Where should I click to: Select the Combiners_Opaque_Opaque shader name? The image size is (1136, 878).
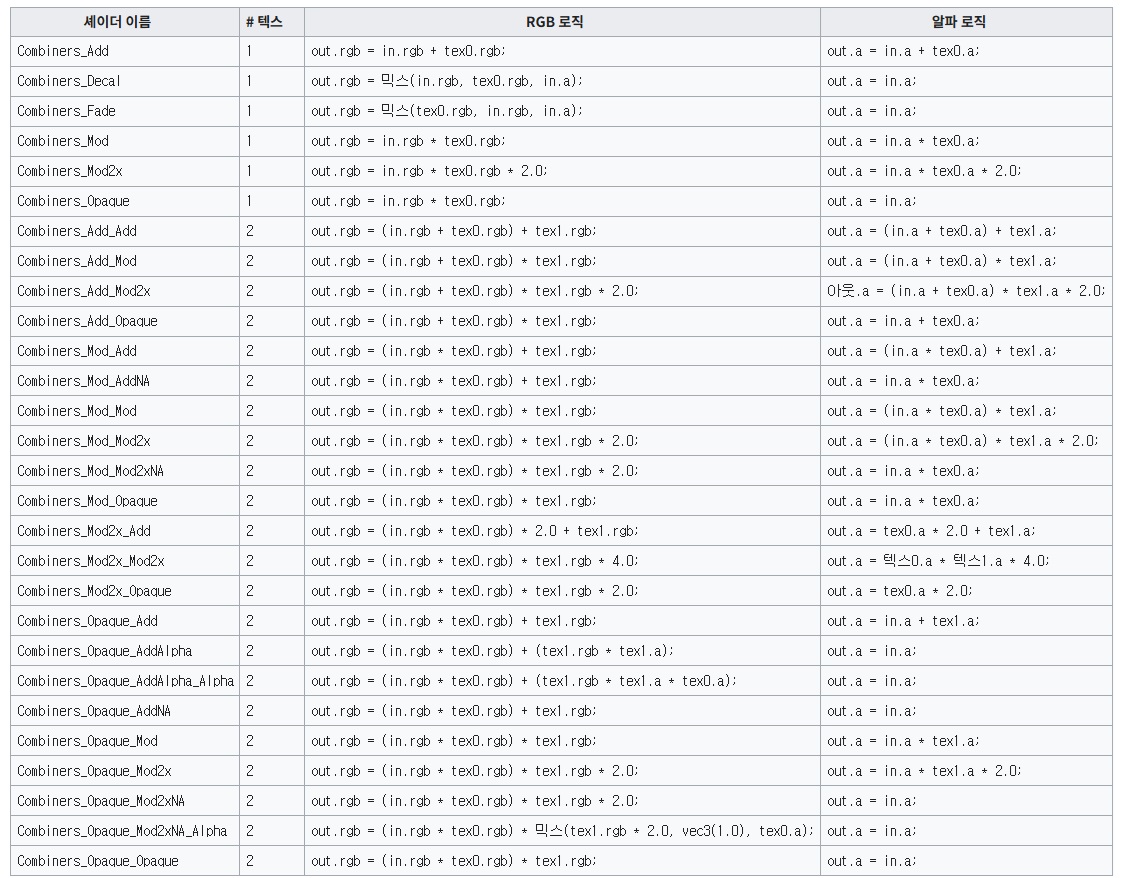[98, 861]
